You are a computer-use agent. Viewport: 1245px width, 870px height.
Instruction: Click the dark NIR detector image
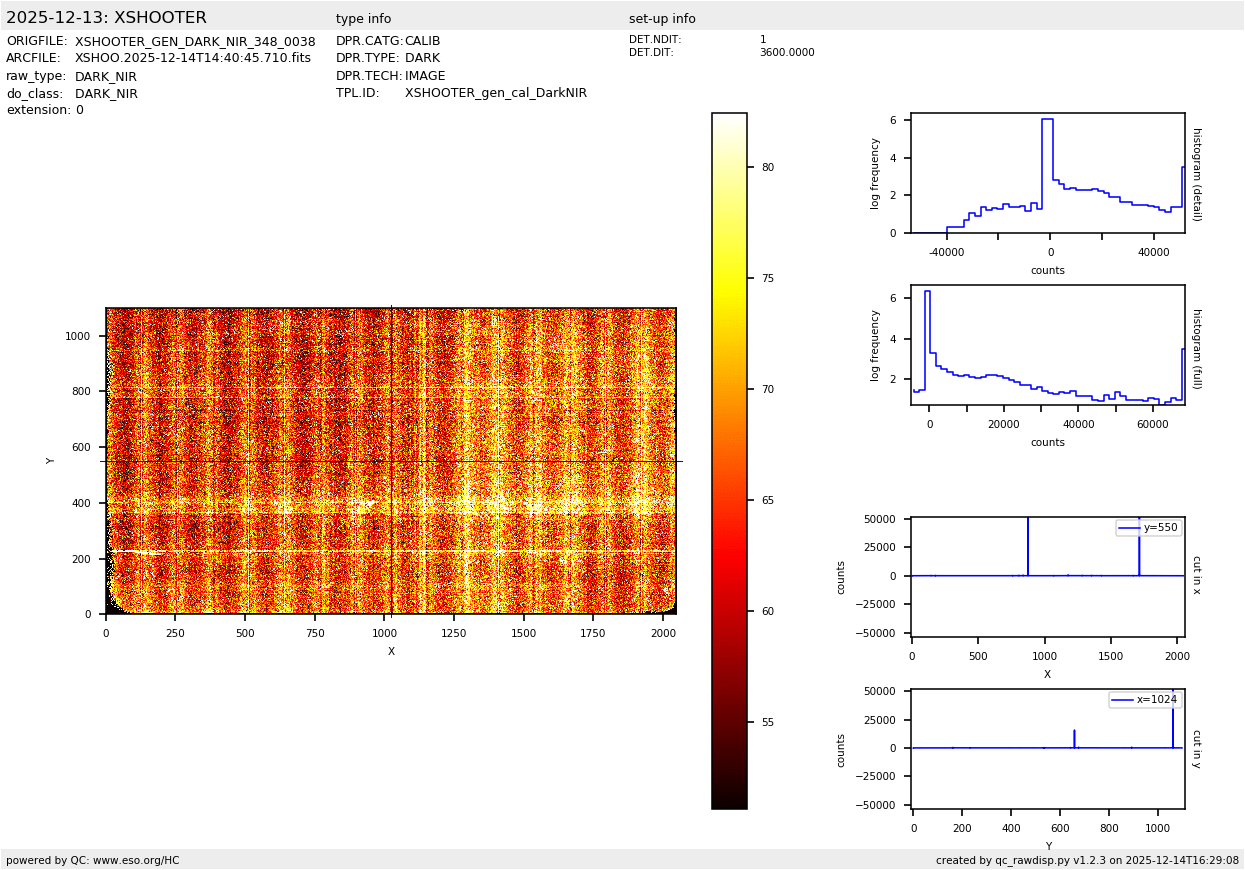tap(391, 461)
